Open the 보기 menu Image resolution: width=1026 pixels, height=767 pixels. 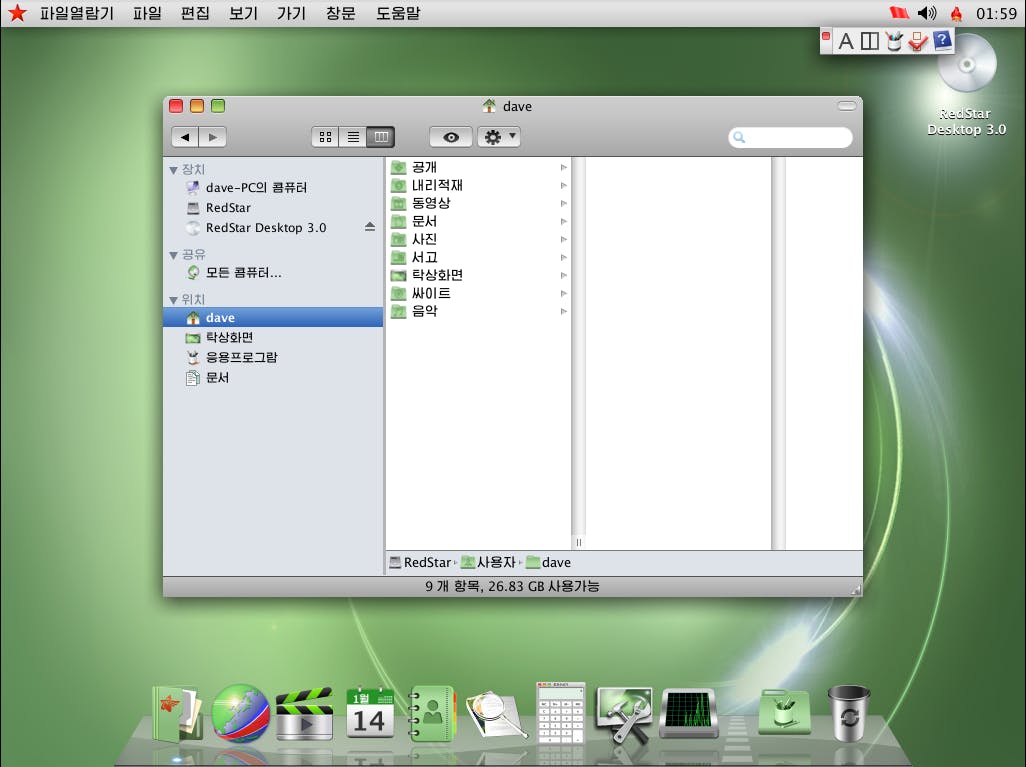(243, 13)
